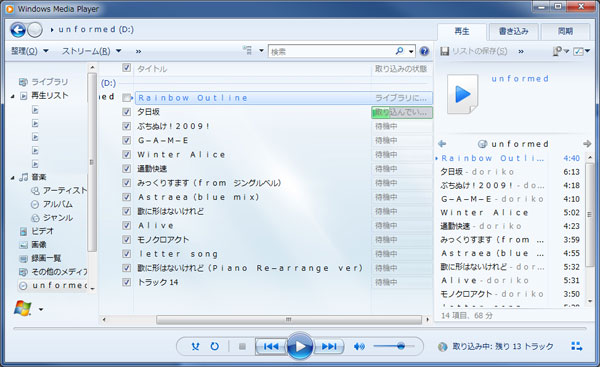
Task: Uncheck the 夕日坂 track checkbox
Action: coord(126,112)
